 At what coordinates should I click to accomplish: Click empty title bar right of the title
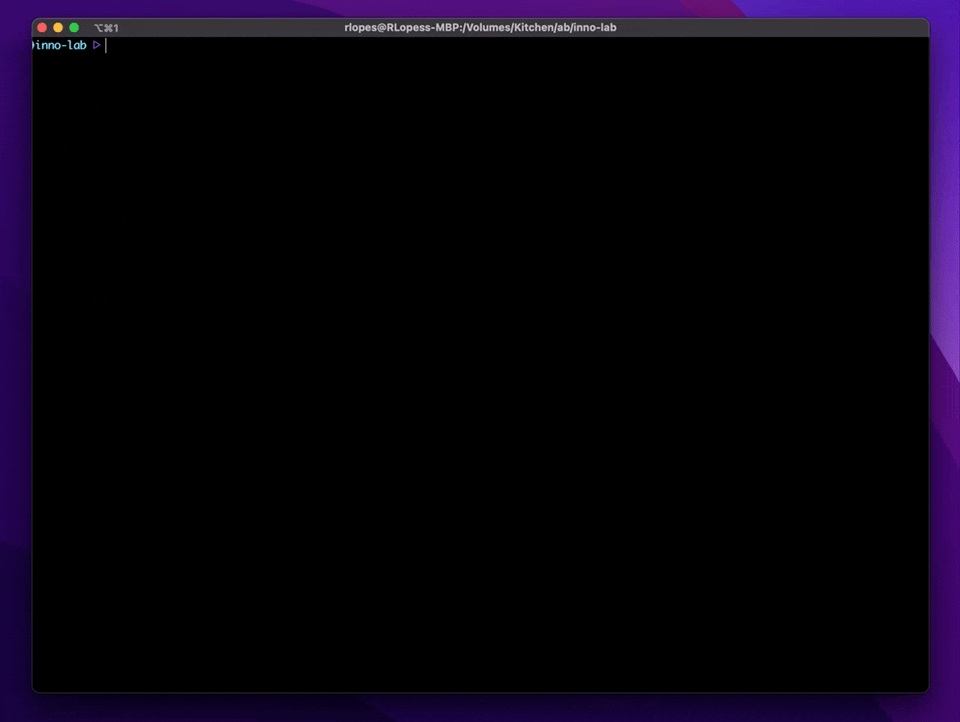pyautogui.click(x=770, y=28)
